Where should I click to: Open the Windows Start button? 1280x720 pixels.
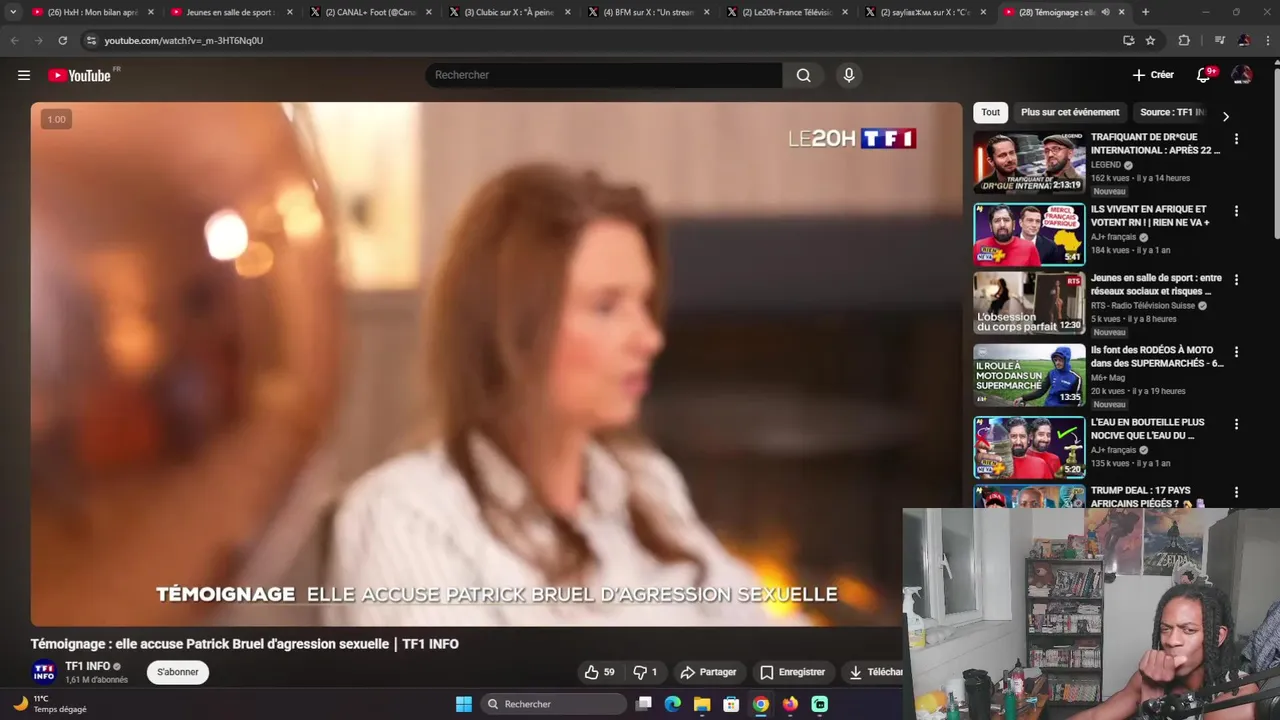tap(464, 704)
